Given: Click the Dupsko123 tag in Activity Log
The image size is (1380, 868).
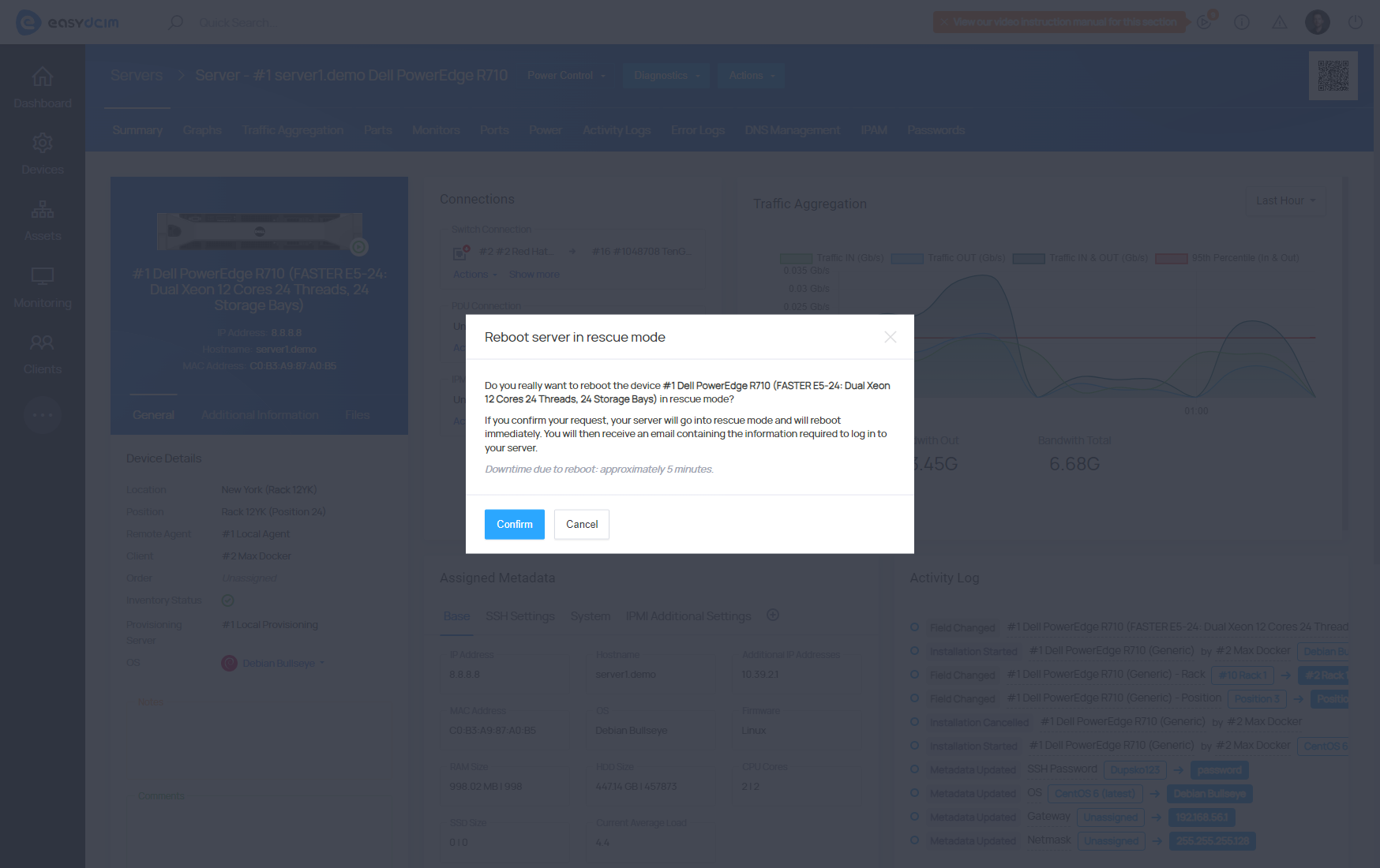Looking at the screenshot, I should (x=1135, y=770).
